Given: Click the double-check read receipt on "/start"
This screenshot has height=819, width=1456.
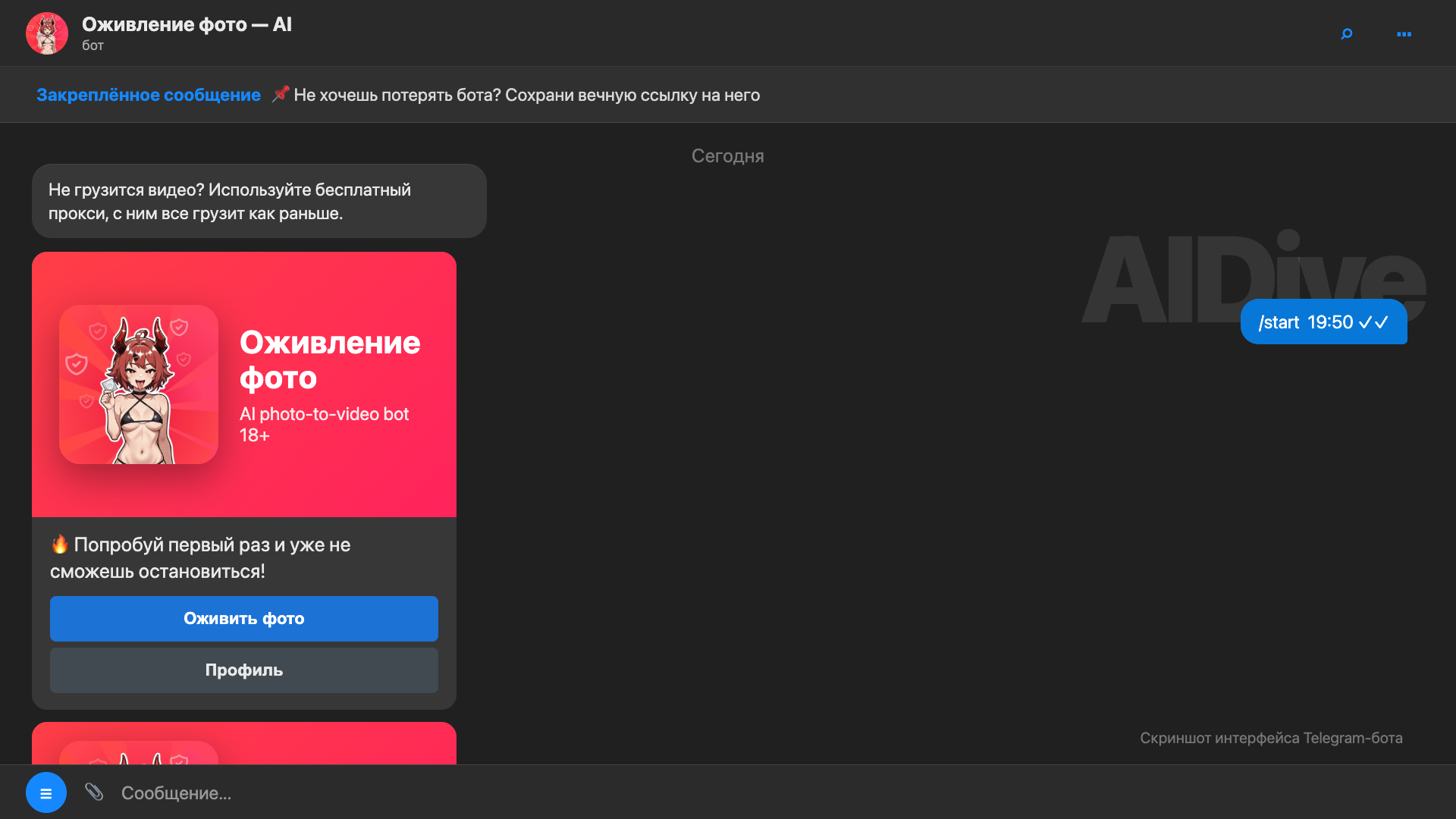Looking at the screenshot, I should [x=1373, y=322].
